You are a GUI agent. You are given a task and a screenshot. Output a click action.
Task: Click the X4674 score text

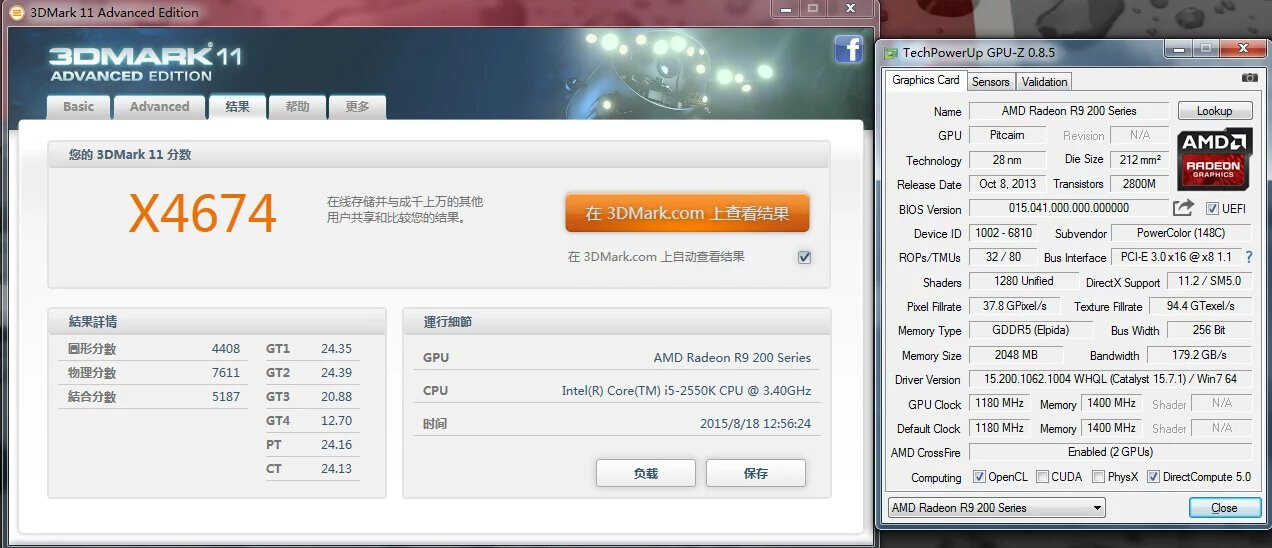[203, 213]
